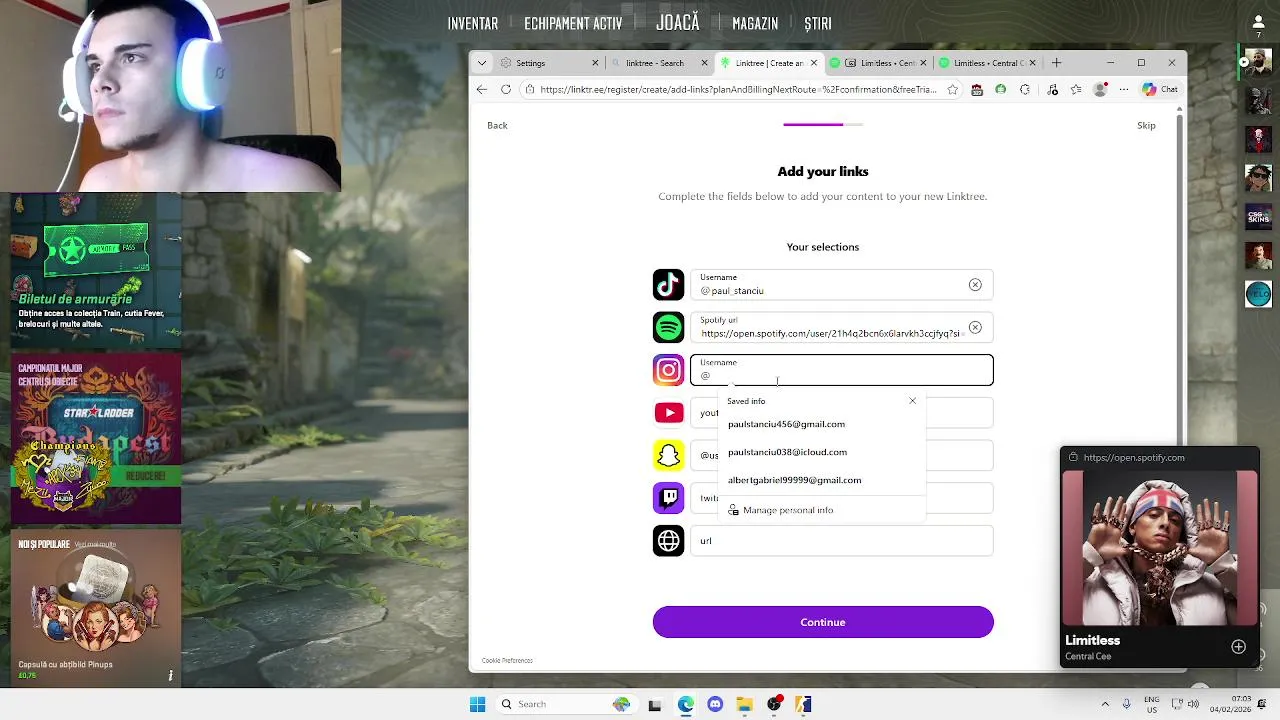Bookmark this page with the star icon
This screenshot has width=1280, height=720.
tap(953, 89)
